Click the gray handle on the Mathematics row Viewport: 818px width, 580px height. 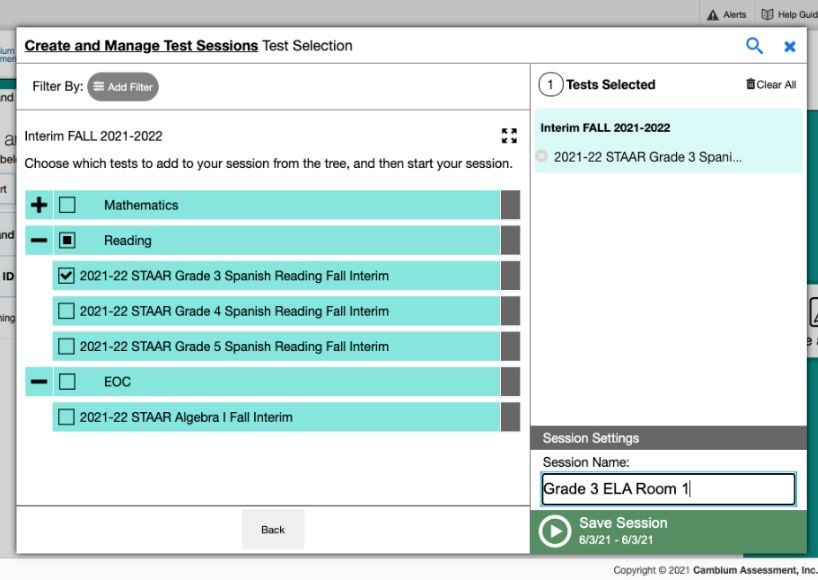click(x=510, y=205)
